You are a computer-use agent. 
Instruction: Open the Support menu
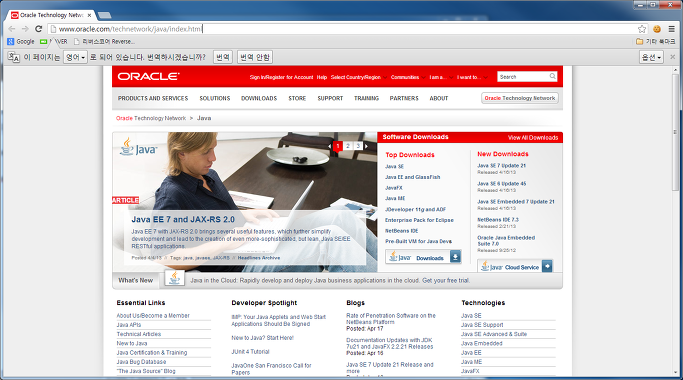[x=330, y=98]
